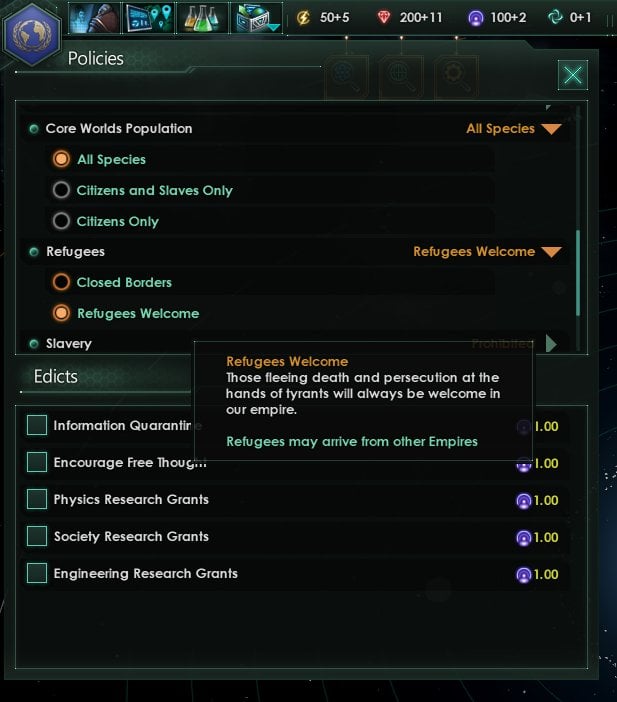The height and width of the screenshot is (702, 617).
Task: Click the energy credits lightning icon
Action: [304, 17]
